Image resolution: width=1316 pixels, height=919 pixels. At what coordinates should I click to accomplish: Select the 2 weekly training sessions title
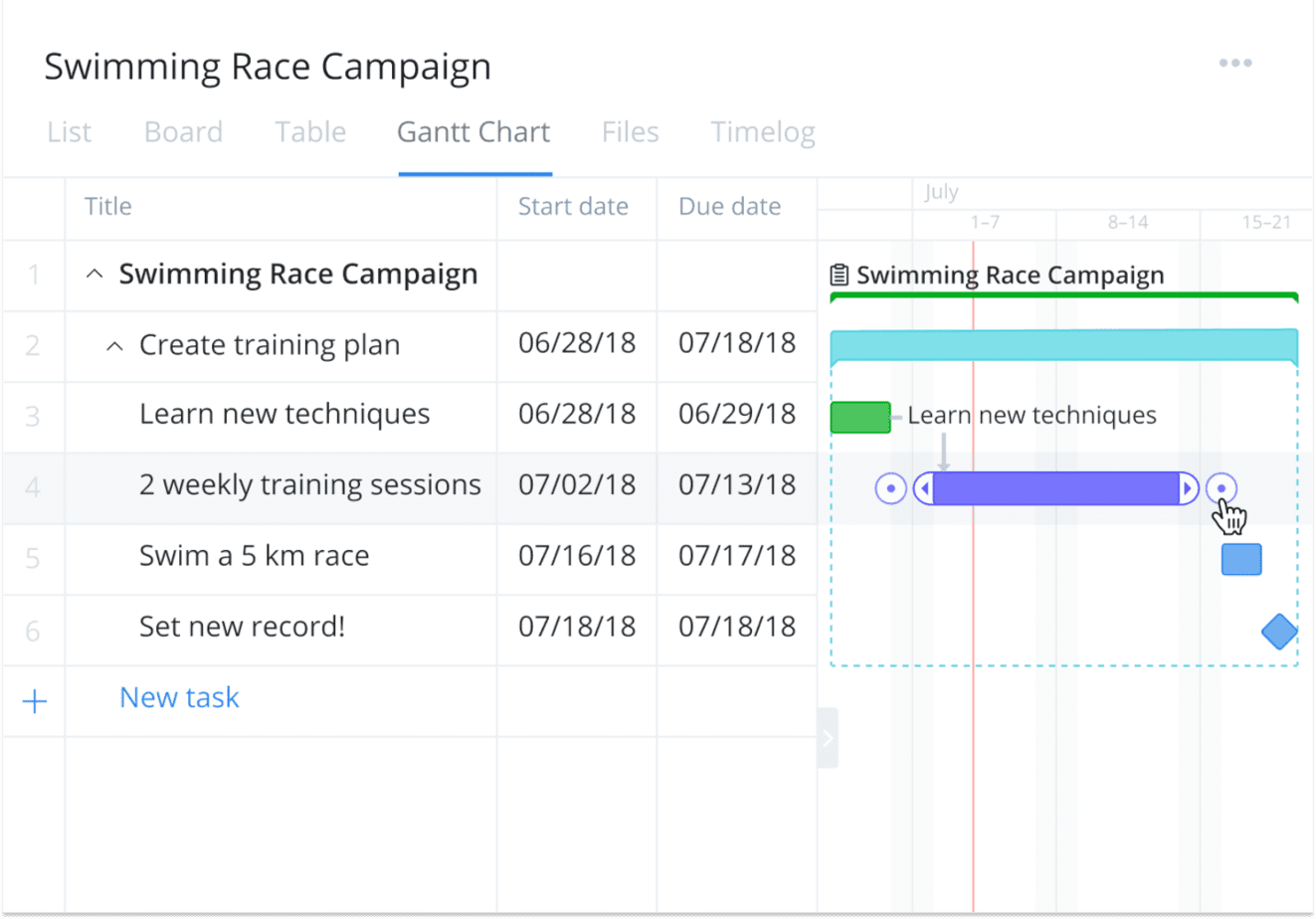click(310, 484)
